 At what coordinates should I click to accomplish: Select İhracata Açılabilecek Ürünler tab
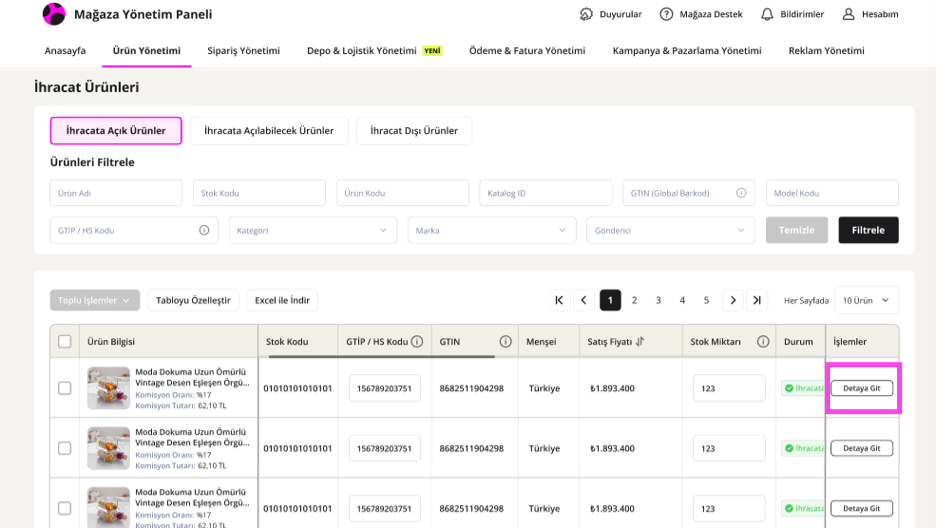(x=269, y=131)
